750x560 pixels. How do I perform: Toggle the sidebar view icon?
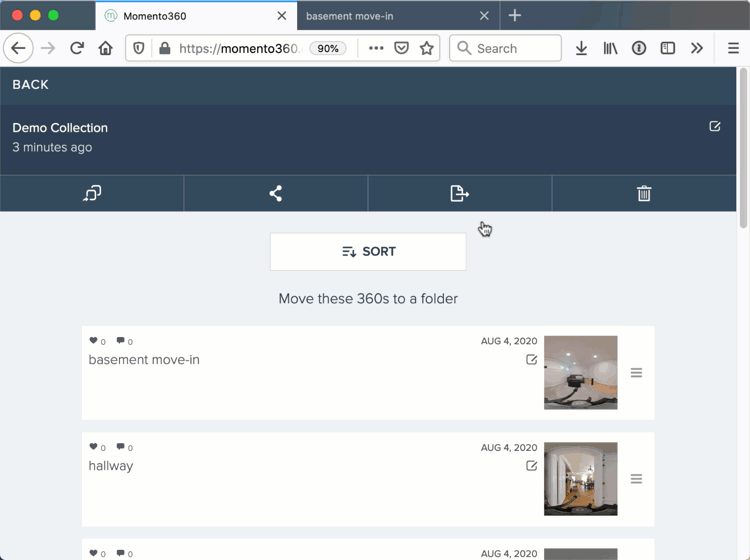coord(667,48)
